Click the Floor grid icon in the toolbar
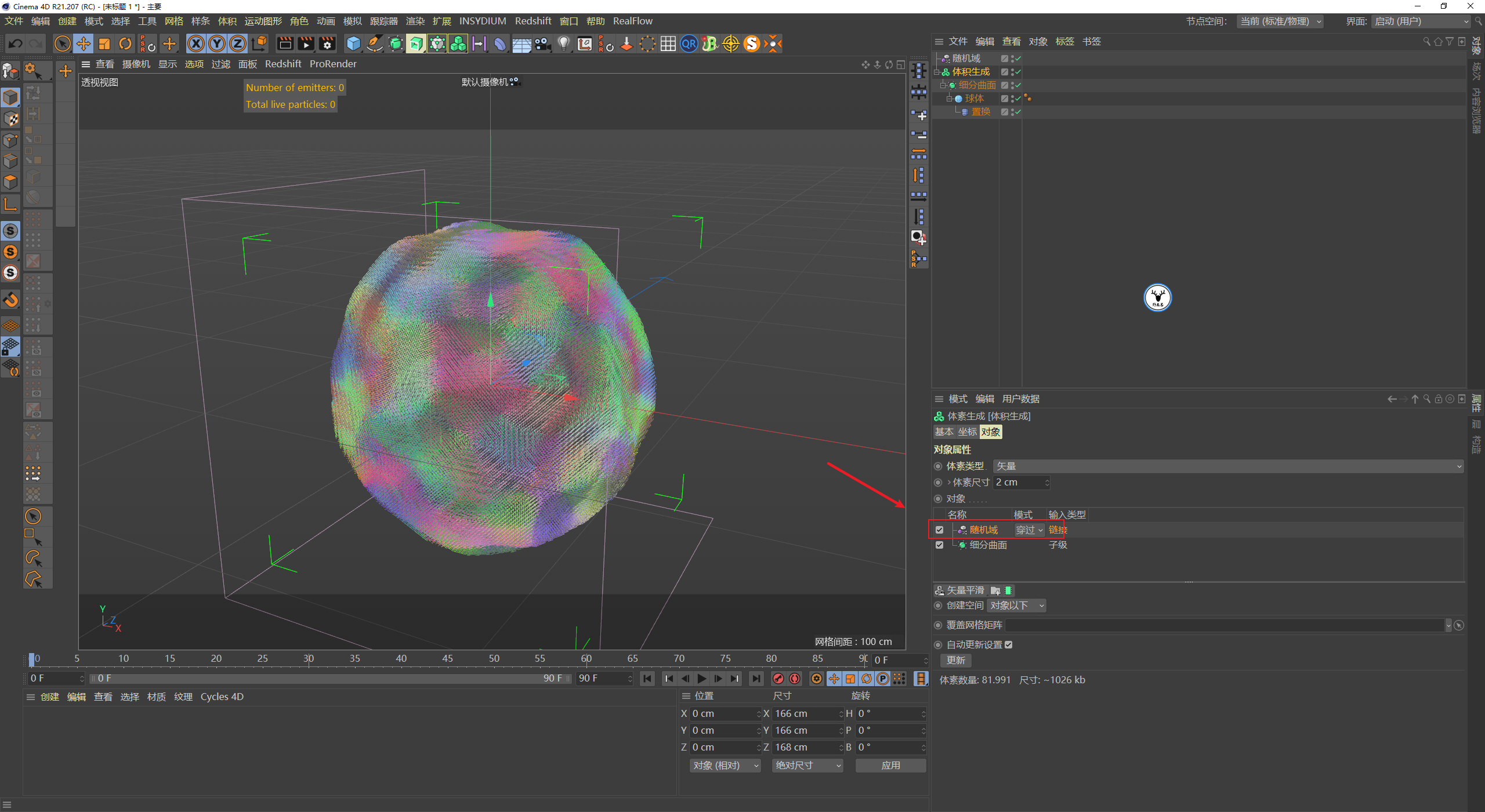1485x812 pixels. click(x=521, y=43)
